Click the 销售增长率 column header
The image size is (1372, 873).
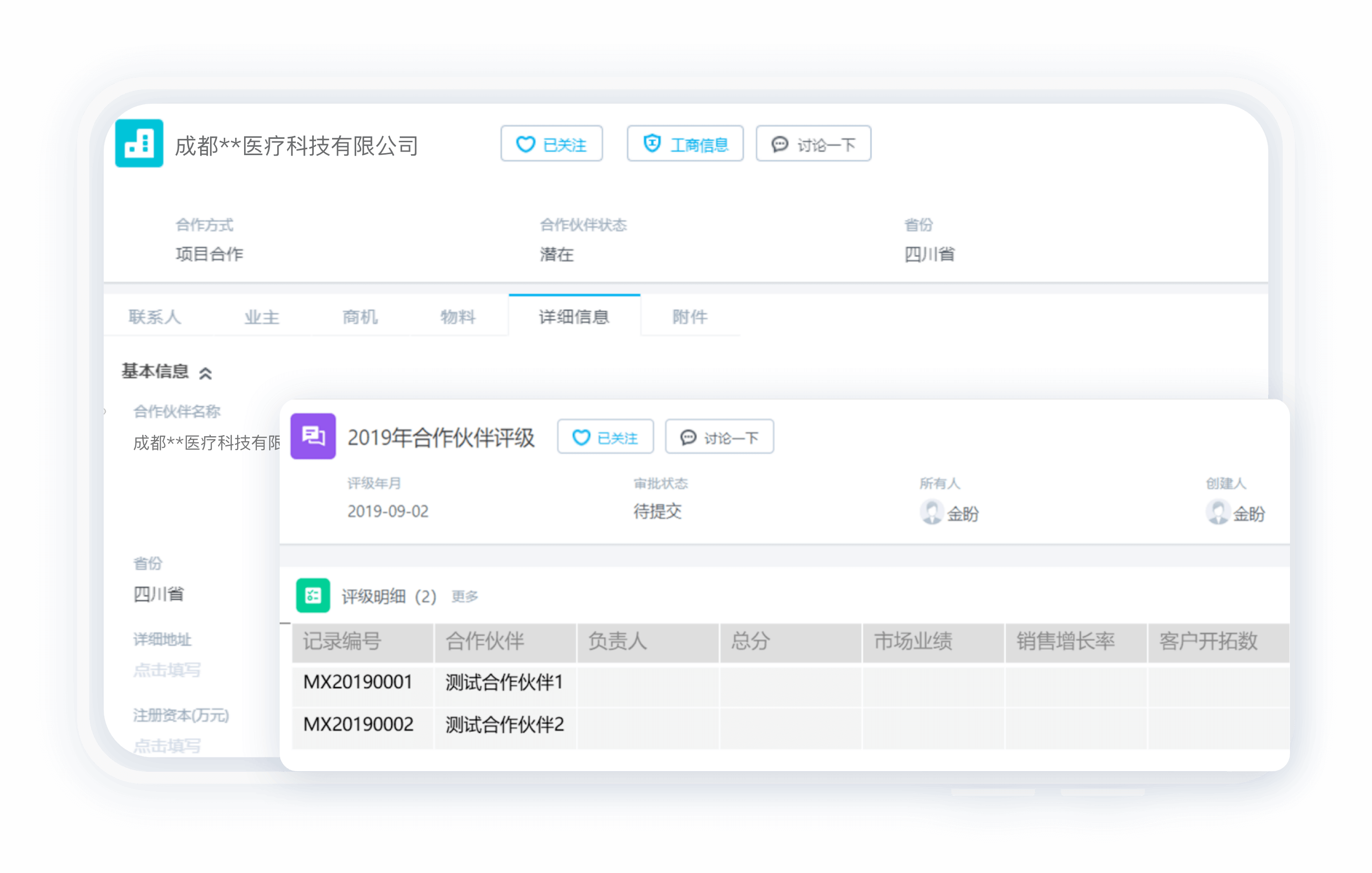click(1076, 642)
